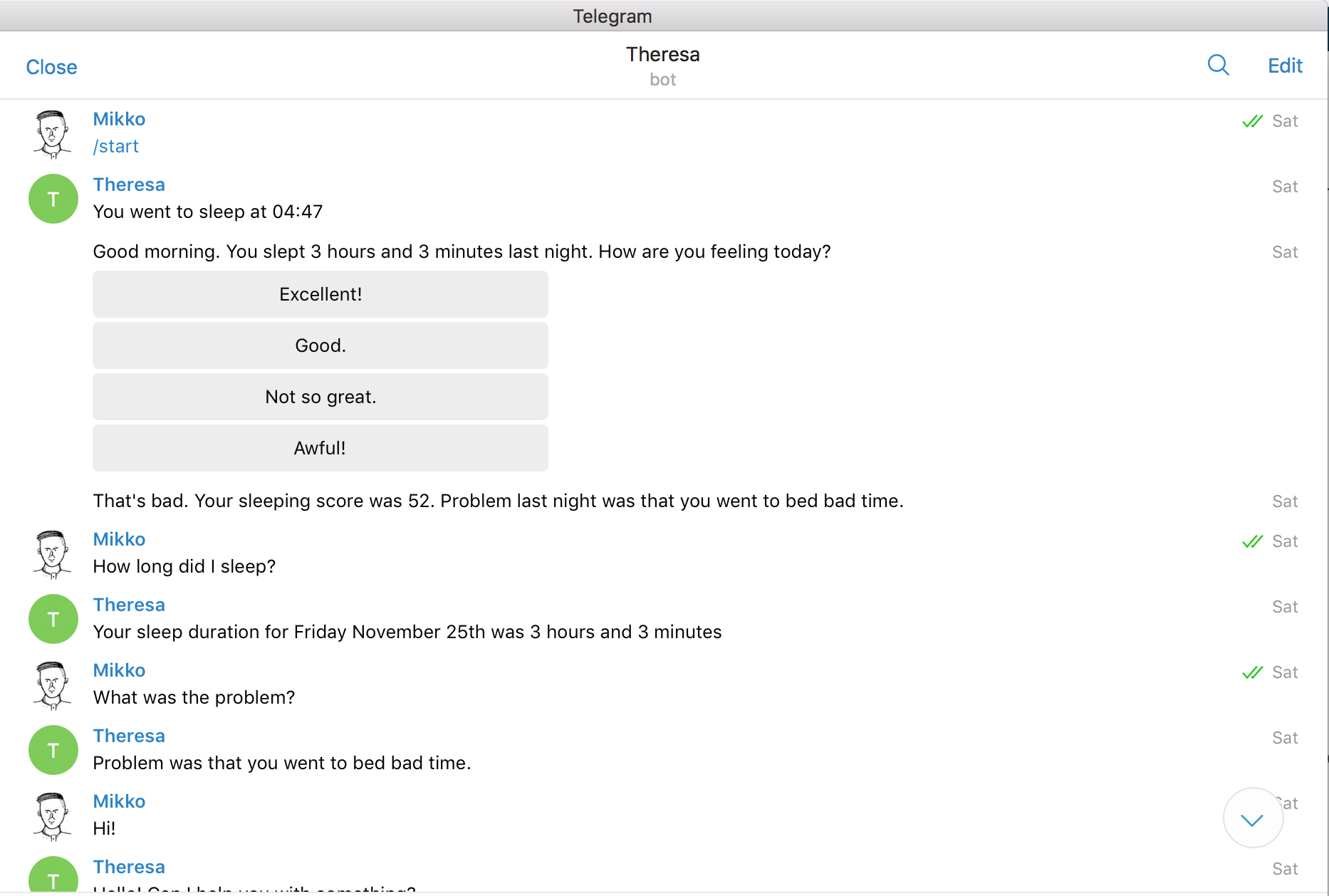Image resolution: width=1329 pixels, height=896 pixels.
Task: Click the Telegram window title bar
Action: pyautogui.click(x=664, y=16)
